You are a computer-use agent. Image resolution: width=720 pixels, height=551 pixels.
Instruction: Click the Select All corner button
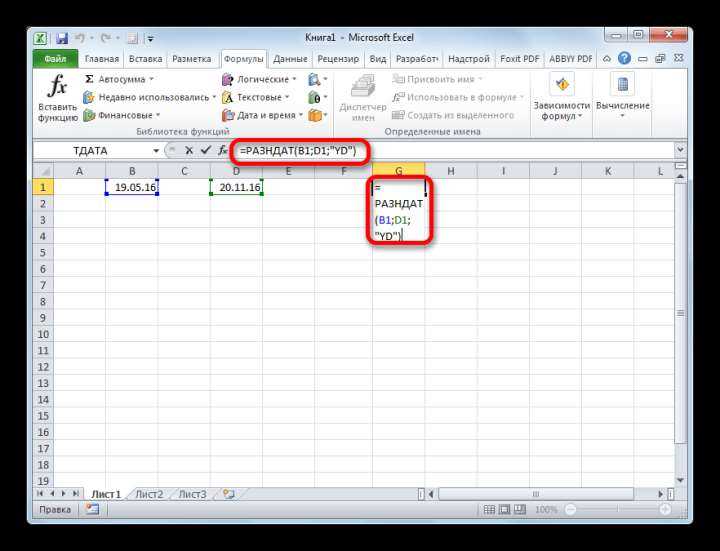click(x=44, y=171)
